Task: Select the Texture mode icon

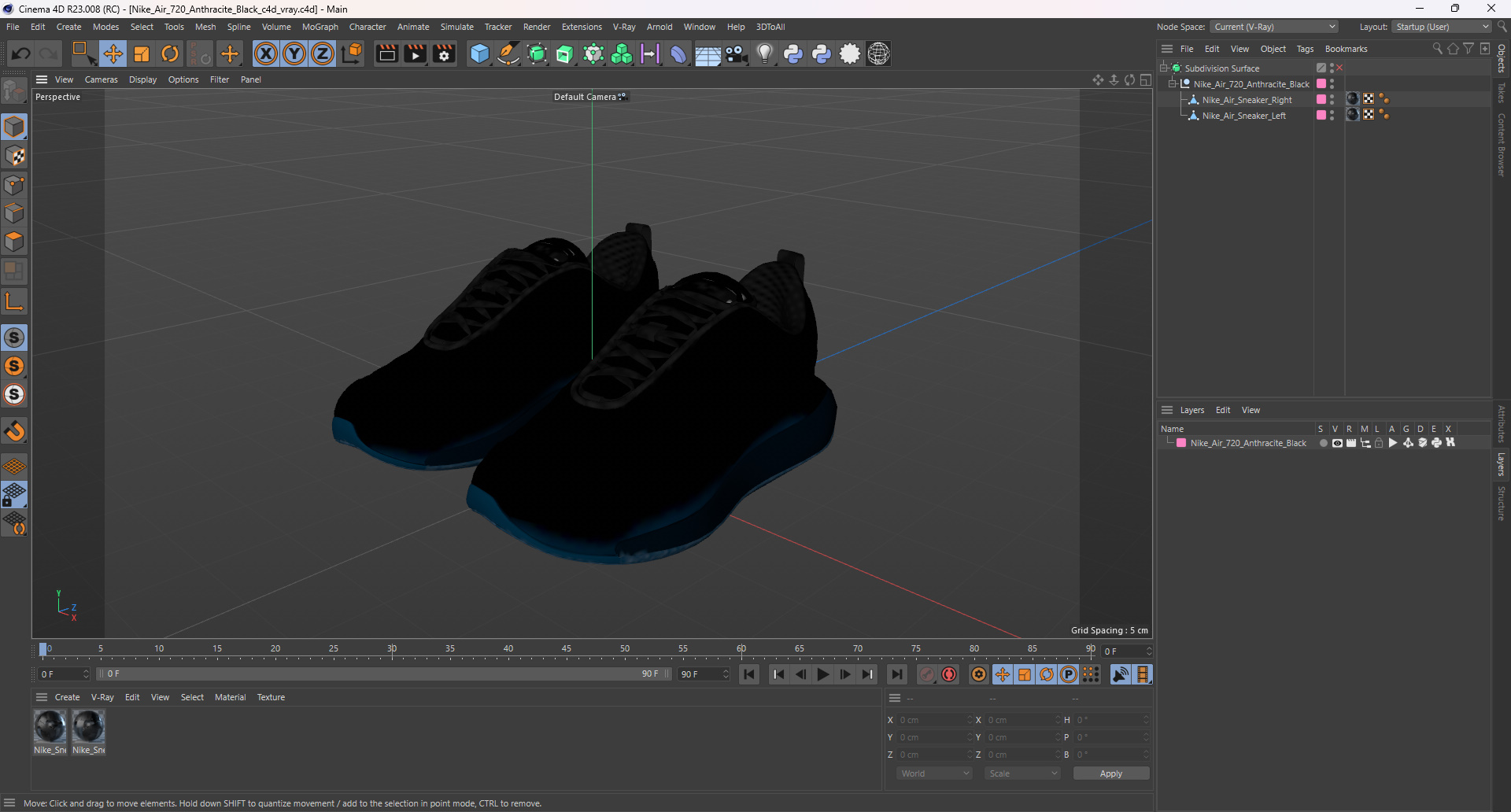Action: click(14, 156)
